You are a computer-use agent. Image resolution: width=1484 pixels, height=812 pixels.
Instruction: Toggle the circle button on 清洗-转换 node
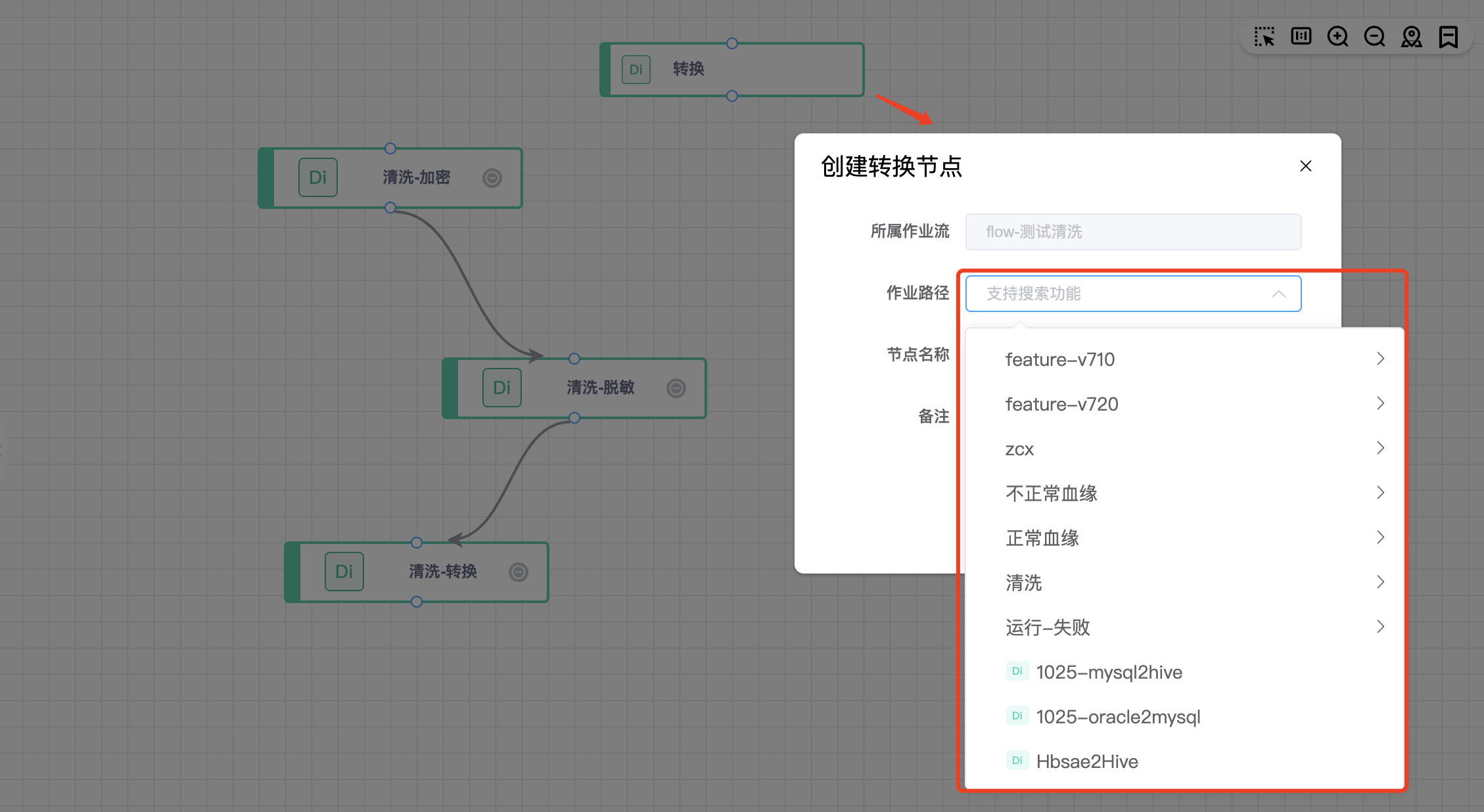519,572
